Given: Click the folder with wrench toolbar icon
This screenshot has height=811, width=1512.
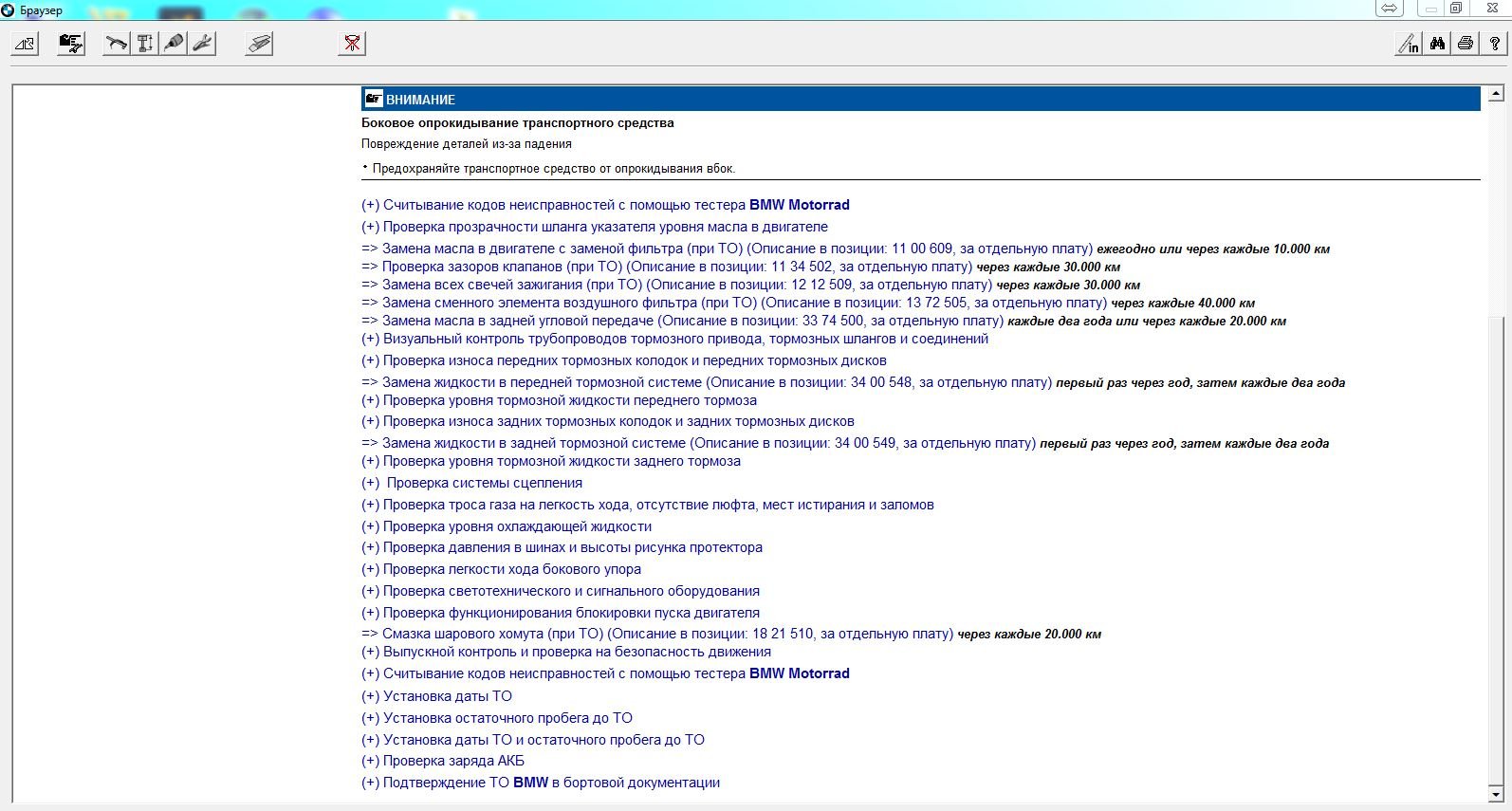Looking at the screenshot, I should point(71,44).
